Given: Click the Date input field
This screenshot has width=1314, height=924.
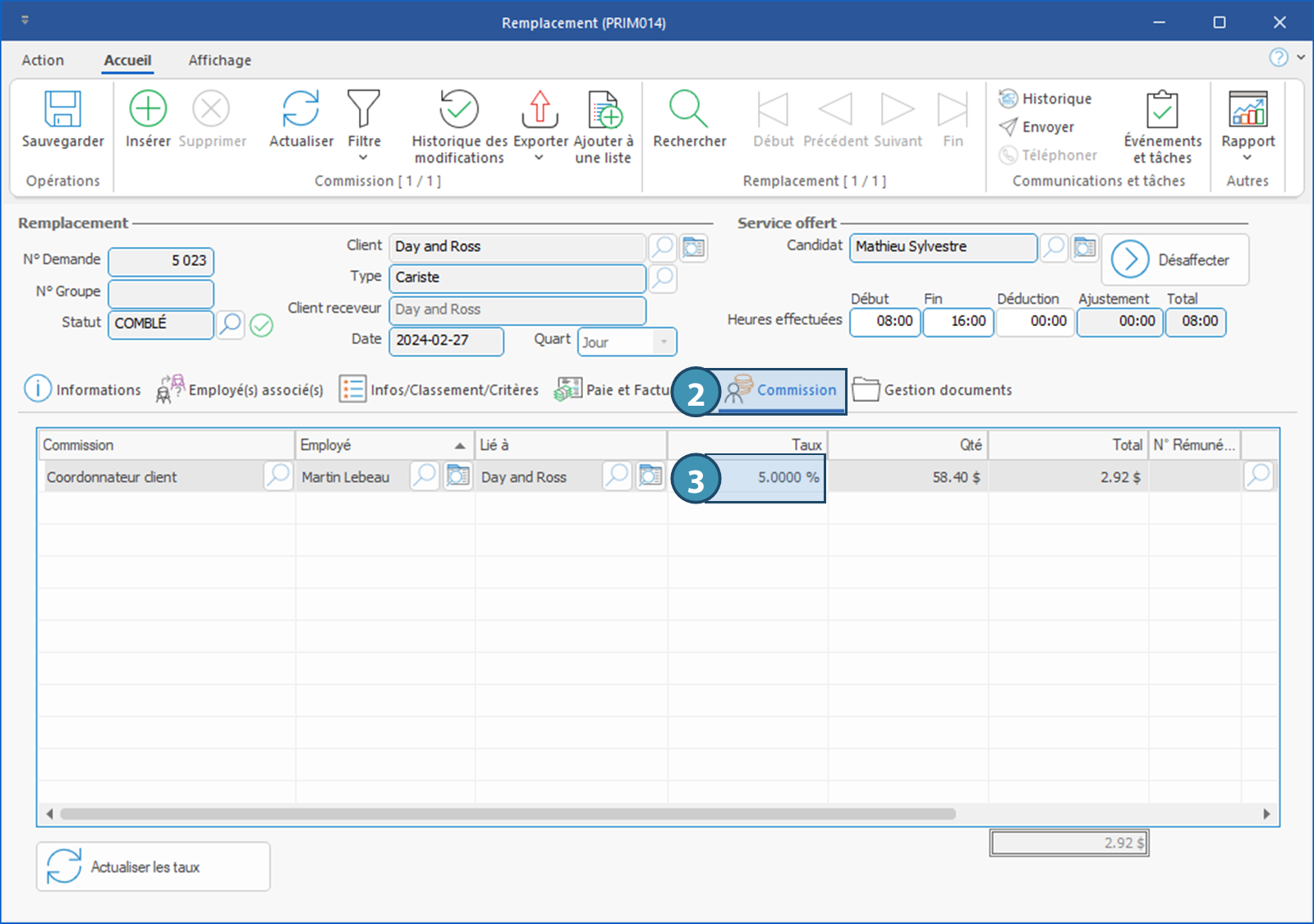Looking at the screenshot, I should (446, 341).
